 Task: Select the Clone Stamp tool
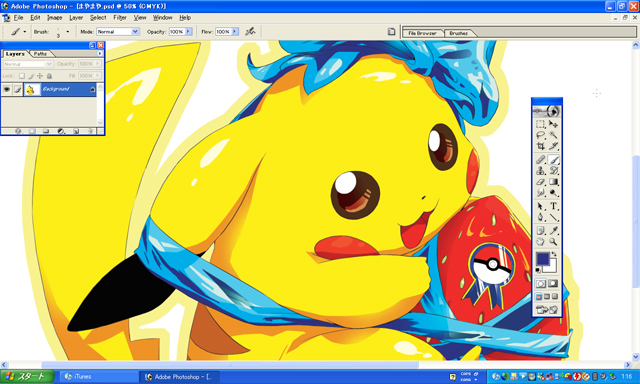point(541,171)
